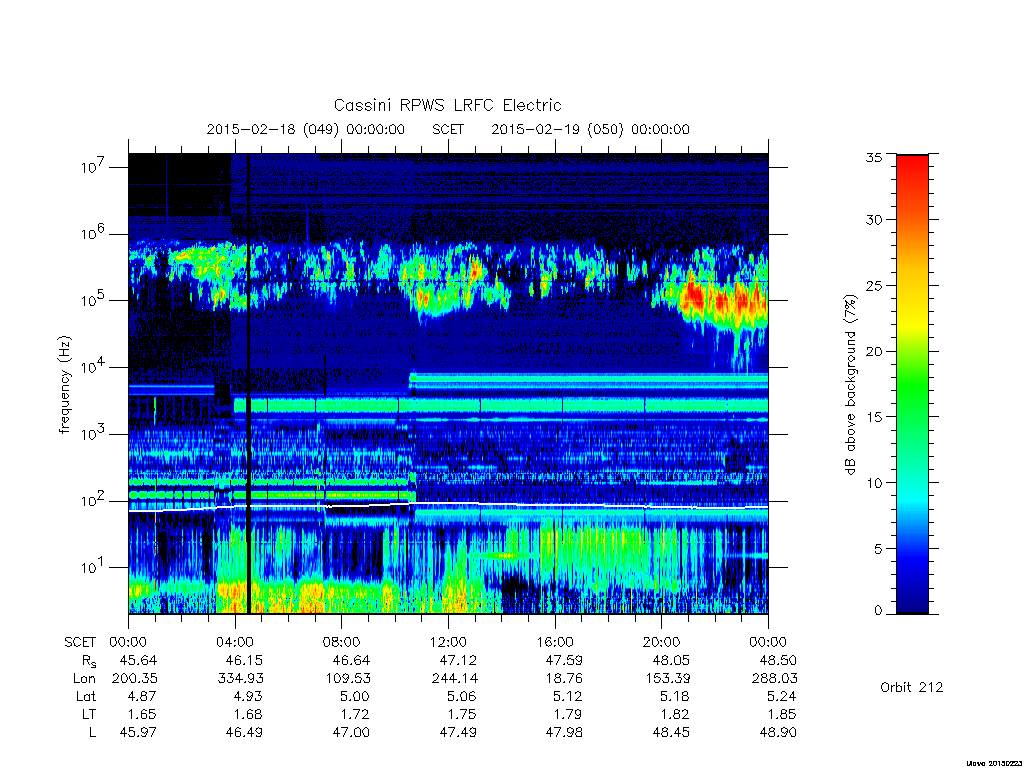Screen dimensions: 1024x768
Task: Click the title 'Cassini RPWS LRFC Electric'
Action: (447, 105)
